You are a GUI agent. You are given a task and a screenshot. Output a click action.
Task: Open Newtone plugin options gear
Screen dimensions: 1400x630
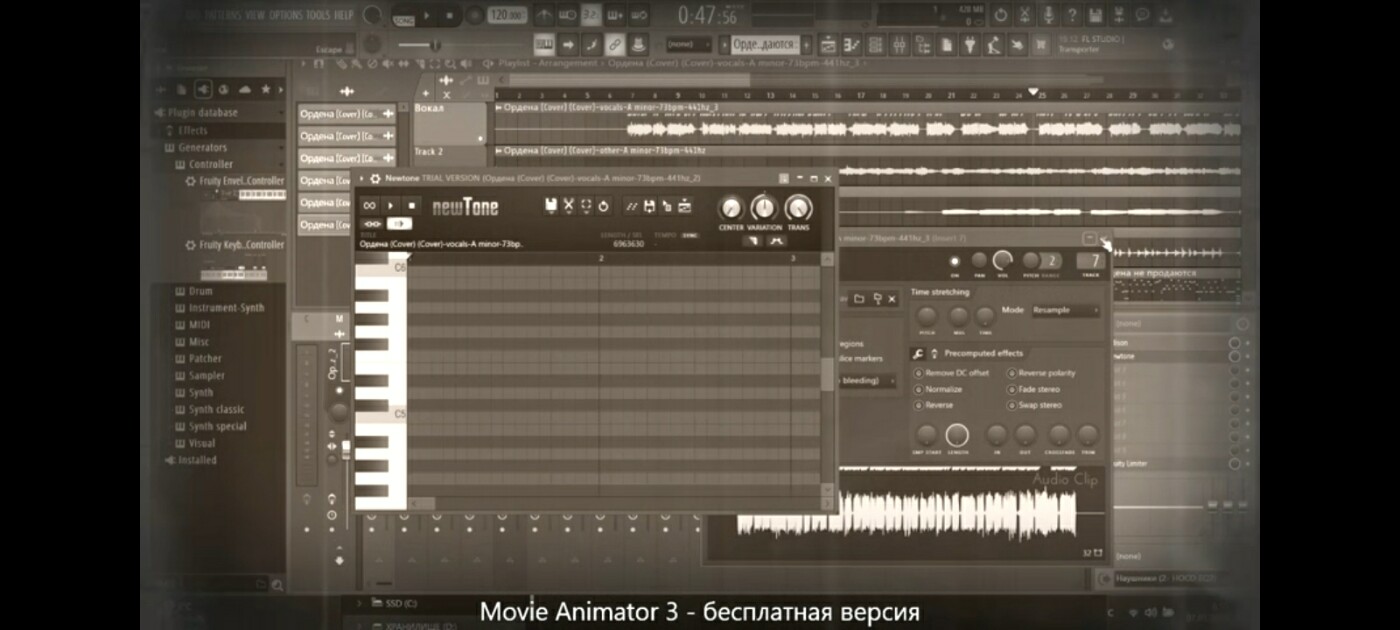[375, 179]
